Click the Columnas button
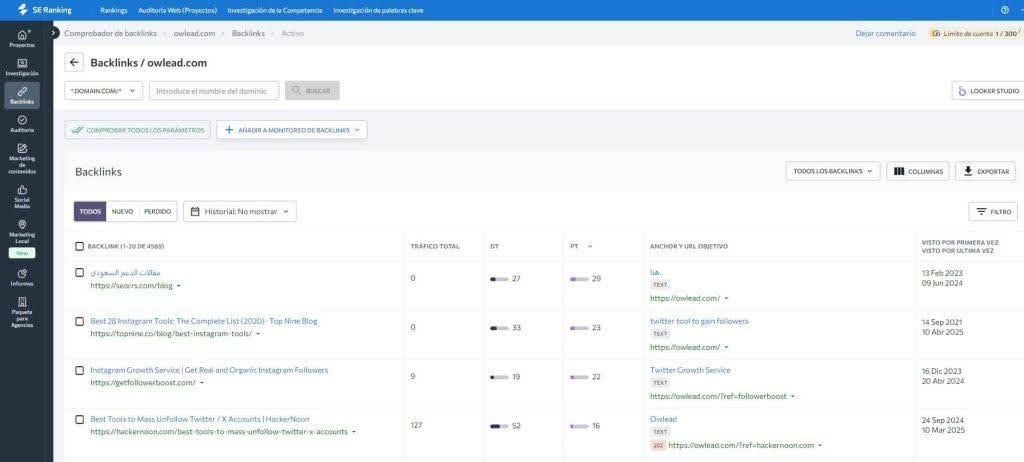This screenshot has width=1024, height=462. (918, 171)
